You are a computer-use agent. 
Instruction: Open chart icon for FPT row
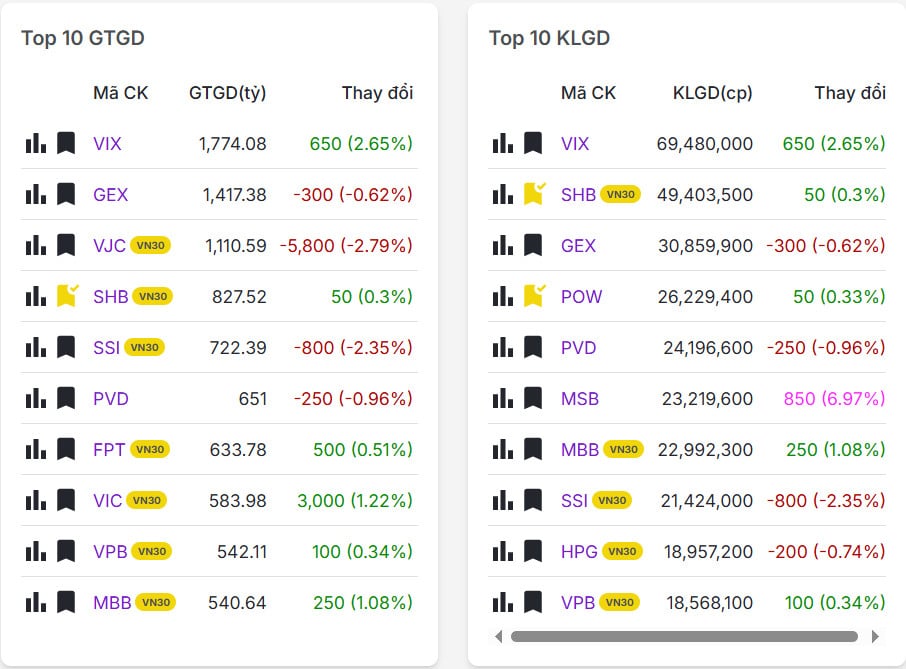pos(36,450)
